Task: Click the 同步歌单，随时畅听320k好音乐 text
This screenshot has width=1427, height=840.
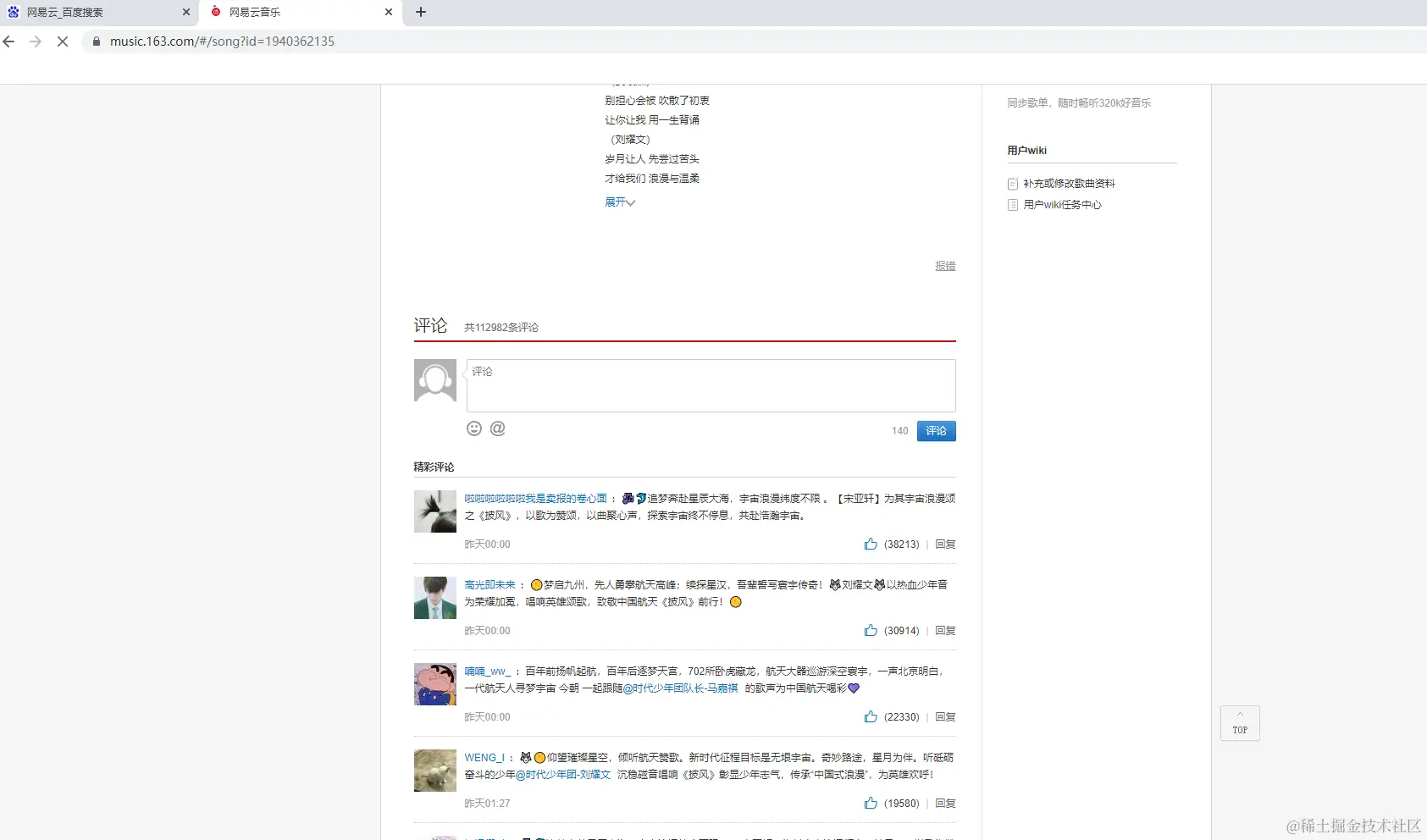Action: [1079, 103]
